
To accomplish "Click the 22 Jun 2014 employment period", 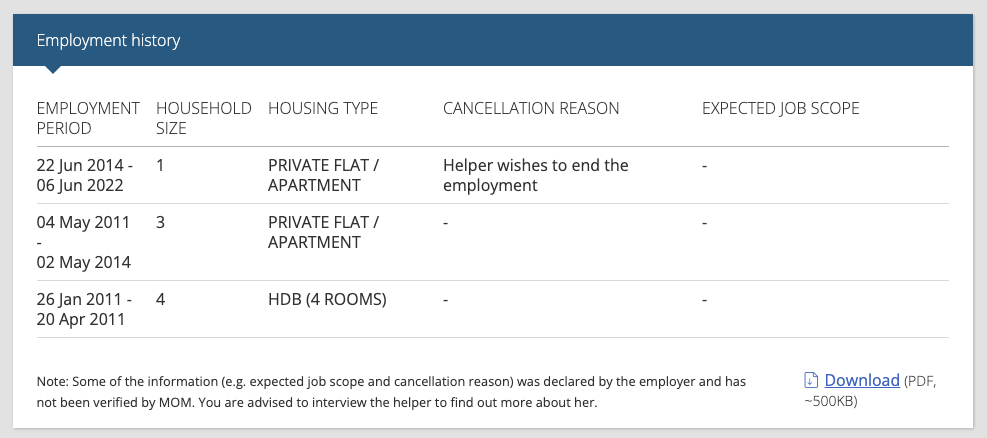I will [85, 176].
